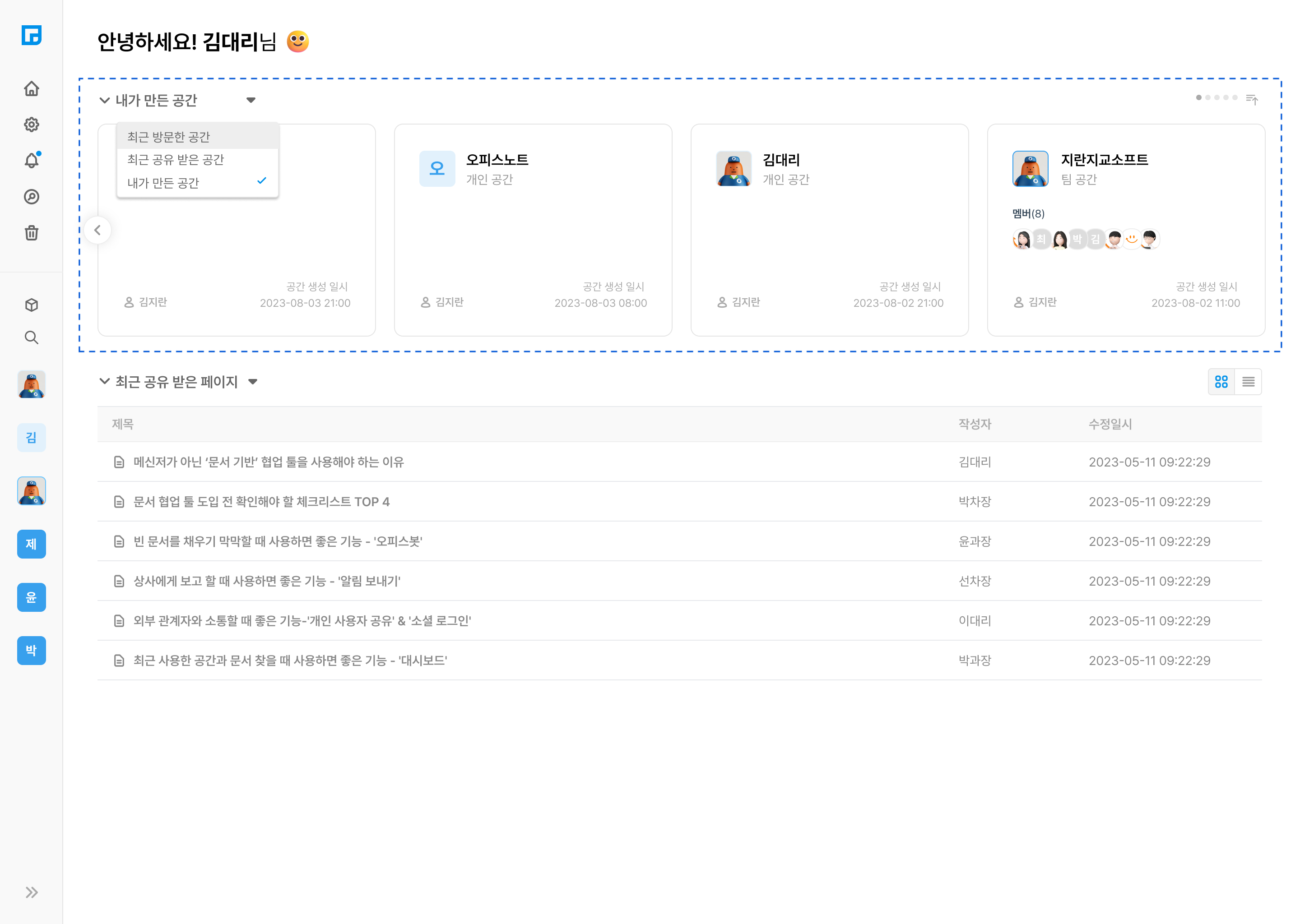Open the notifications bell icon
This screenshot has height=924, width=1300.
coord(31,161)
